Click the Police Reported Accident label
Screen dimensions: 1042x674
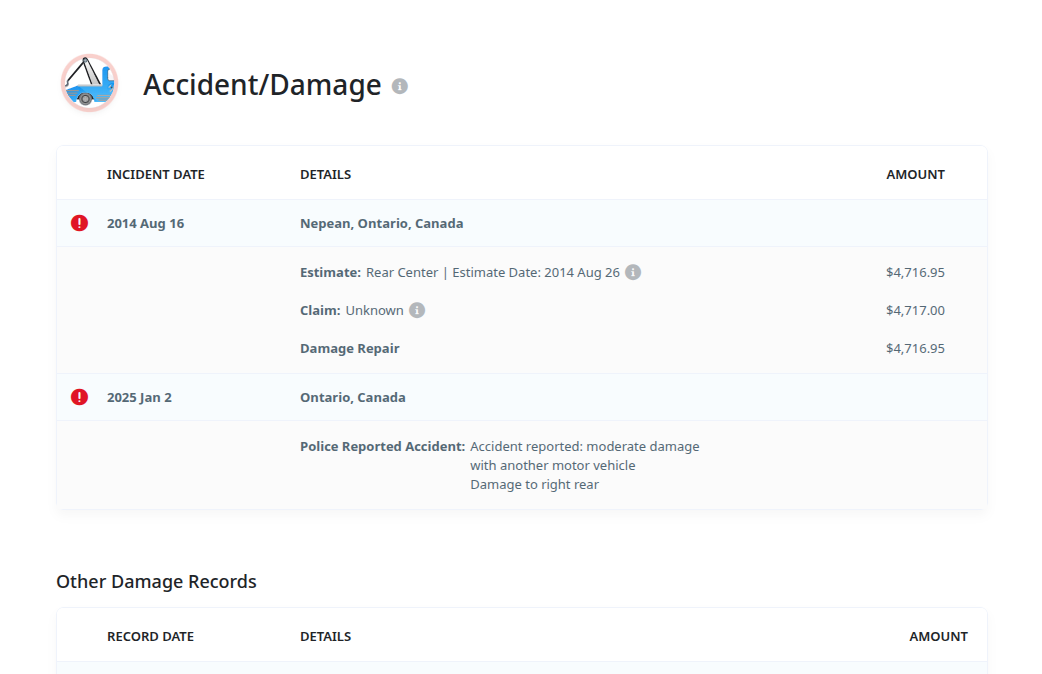tap(382, 446)
